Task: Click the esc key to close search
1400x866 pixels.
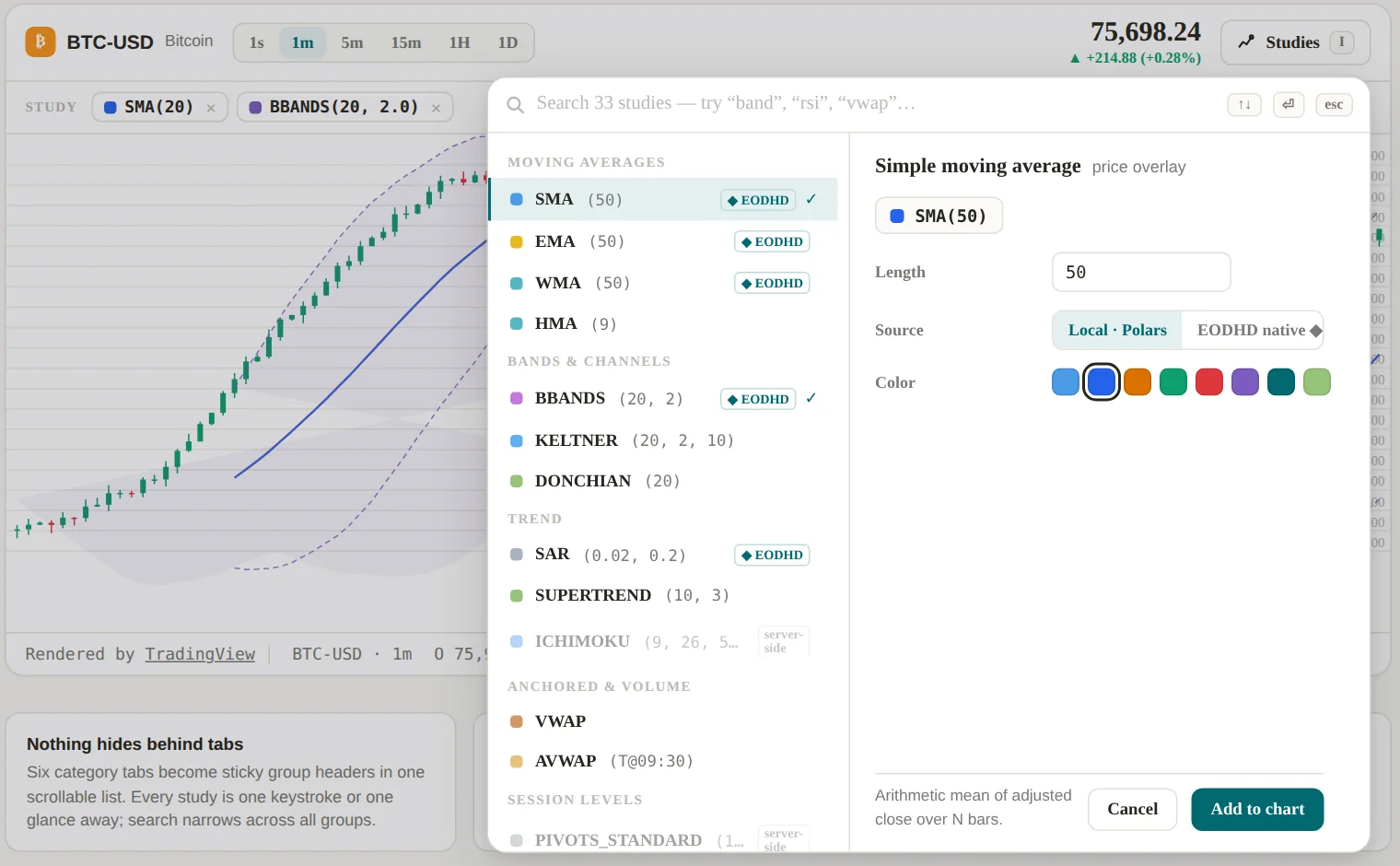Action: coord(1334,105)
